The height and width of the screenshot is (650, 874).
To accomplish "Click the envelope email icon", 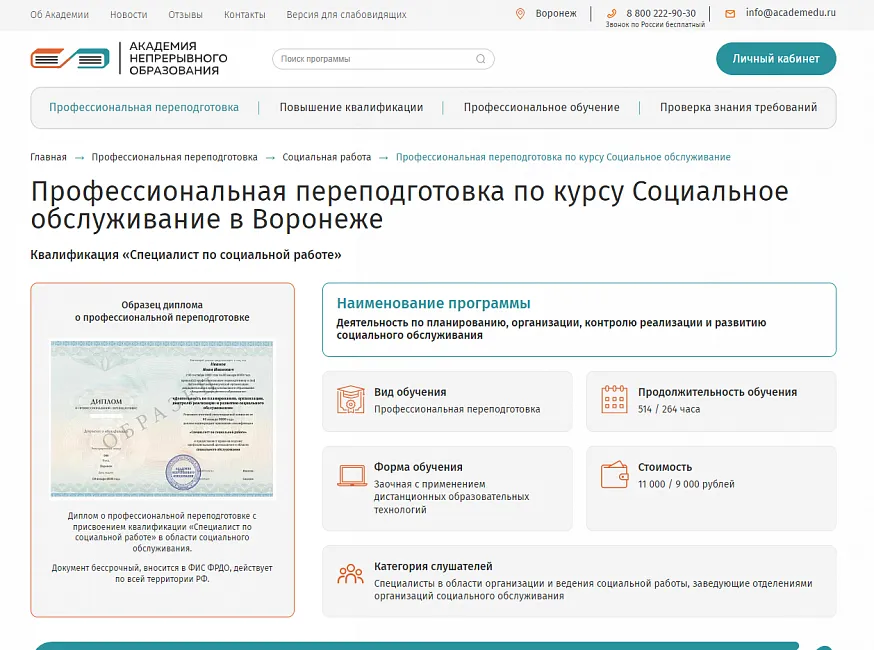I will pyautogui.click(x=730, y=13).
